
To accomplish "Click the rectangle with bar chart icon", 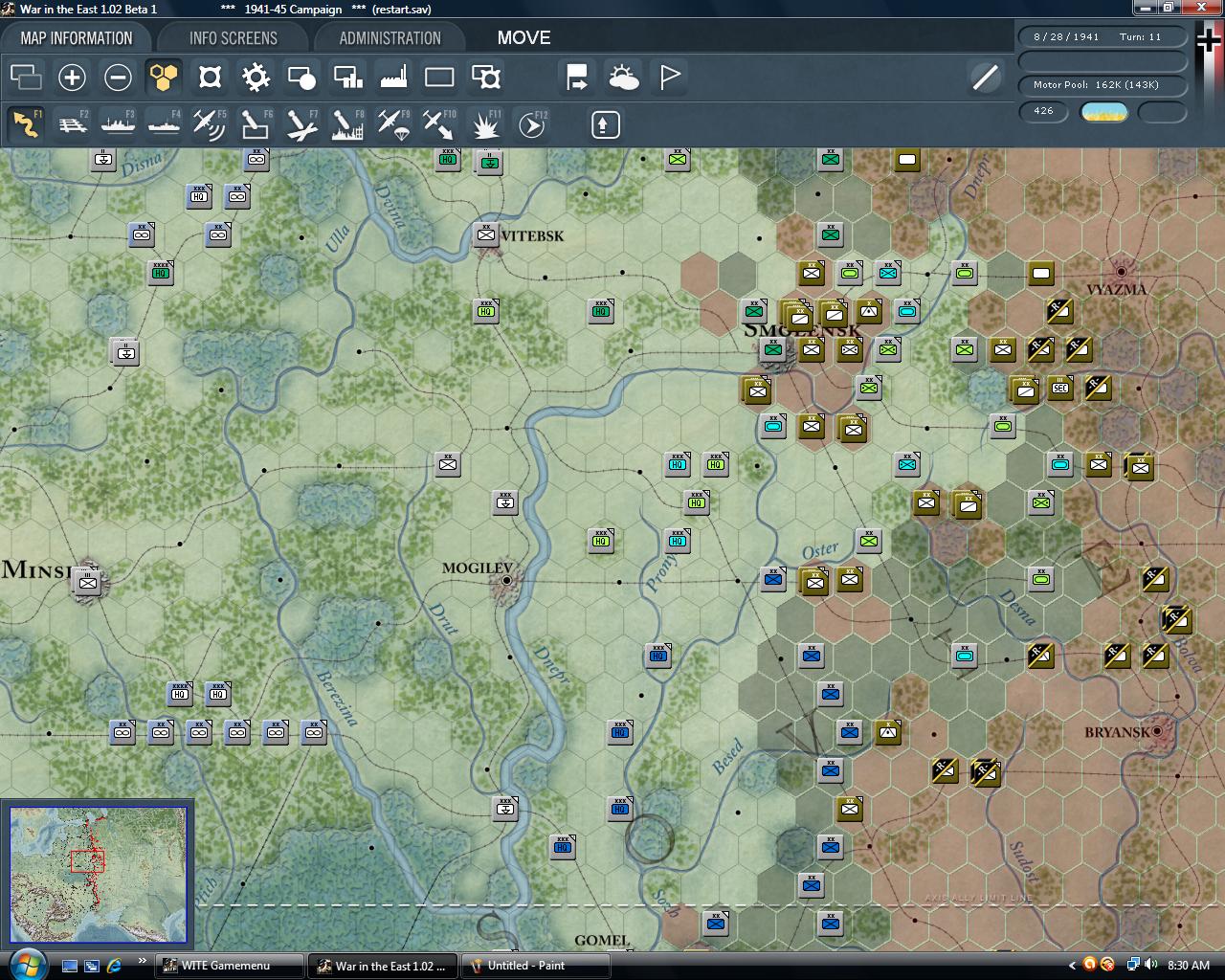I will (x=347, y=78).
